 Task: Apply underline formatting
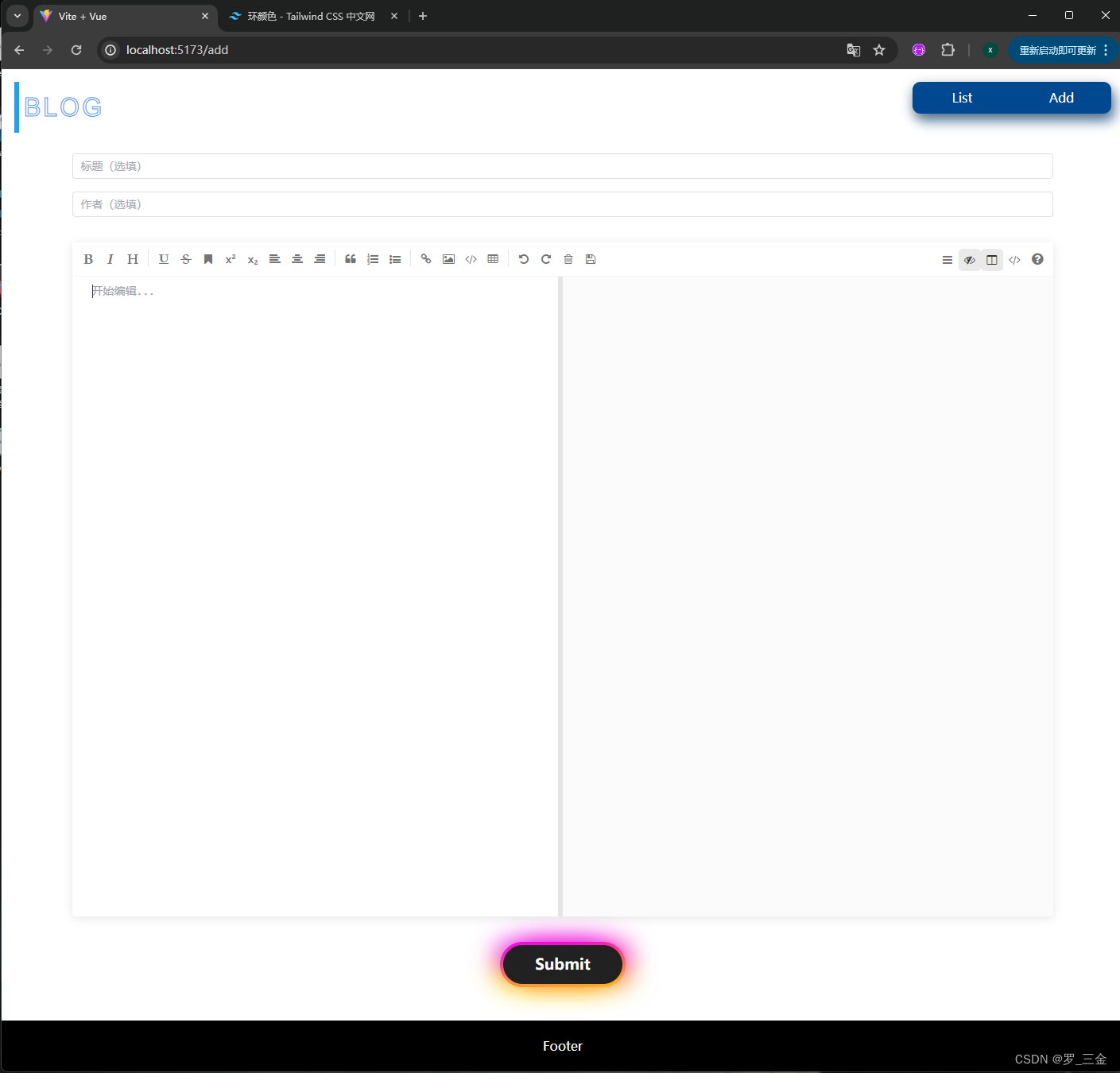[164, 259]
